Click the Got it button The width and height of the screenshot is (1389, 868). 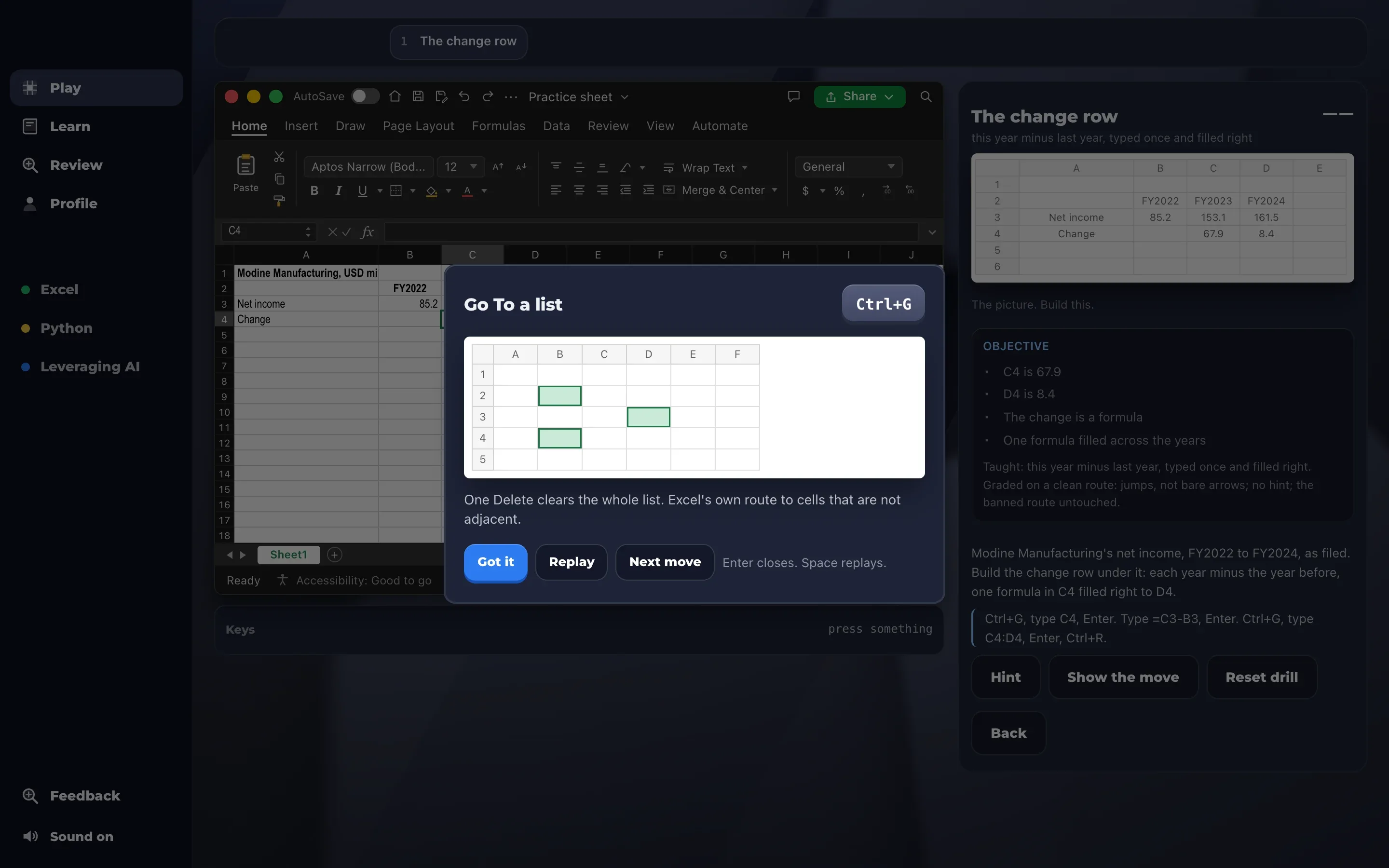(x=495, y=562)
